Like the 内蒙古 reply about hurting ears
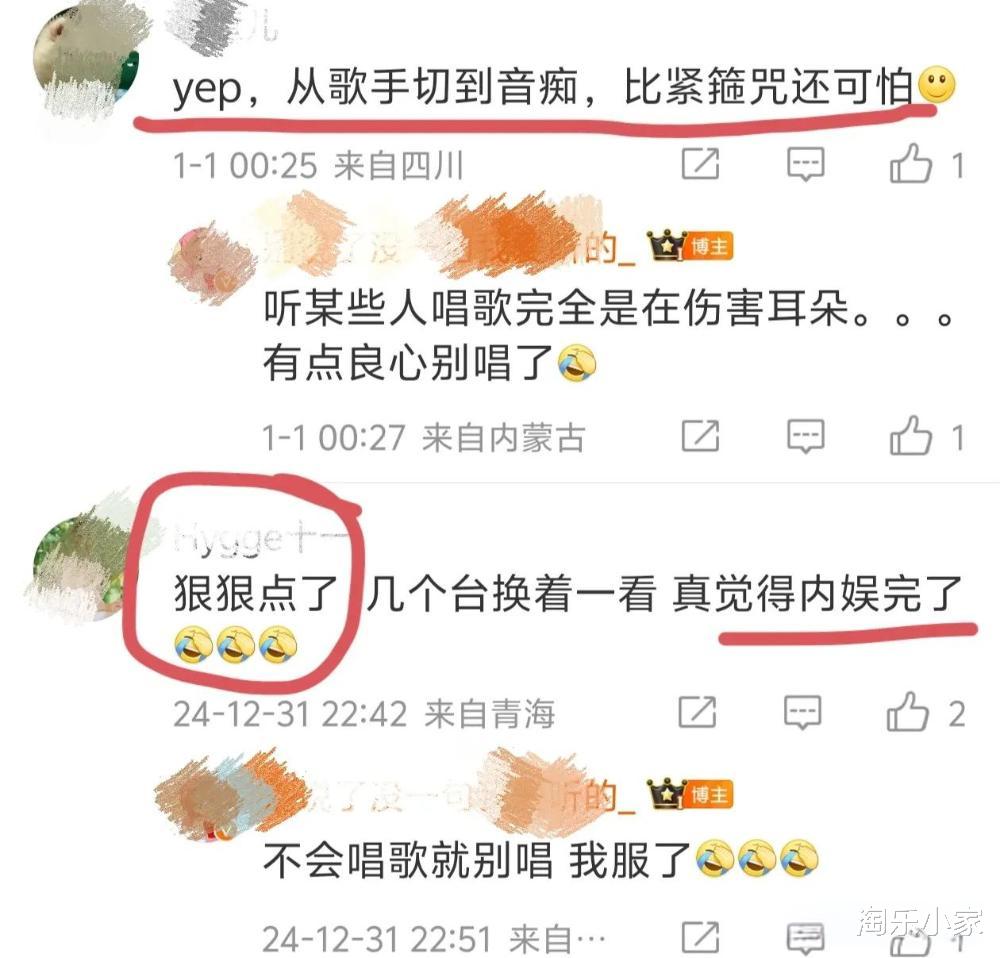The width and height of the screenshot is (1000, 958). point(911,436)
